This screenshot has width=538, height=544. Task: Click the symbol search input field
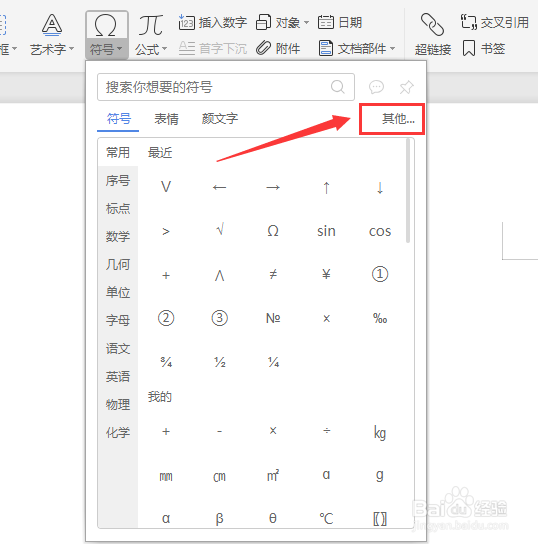[226, 87]
